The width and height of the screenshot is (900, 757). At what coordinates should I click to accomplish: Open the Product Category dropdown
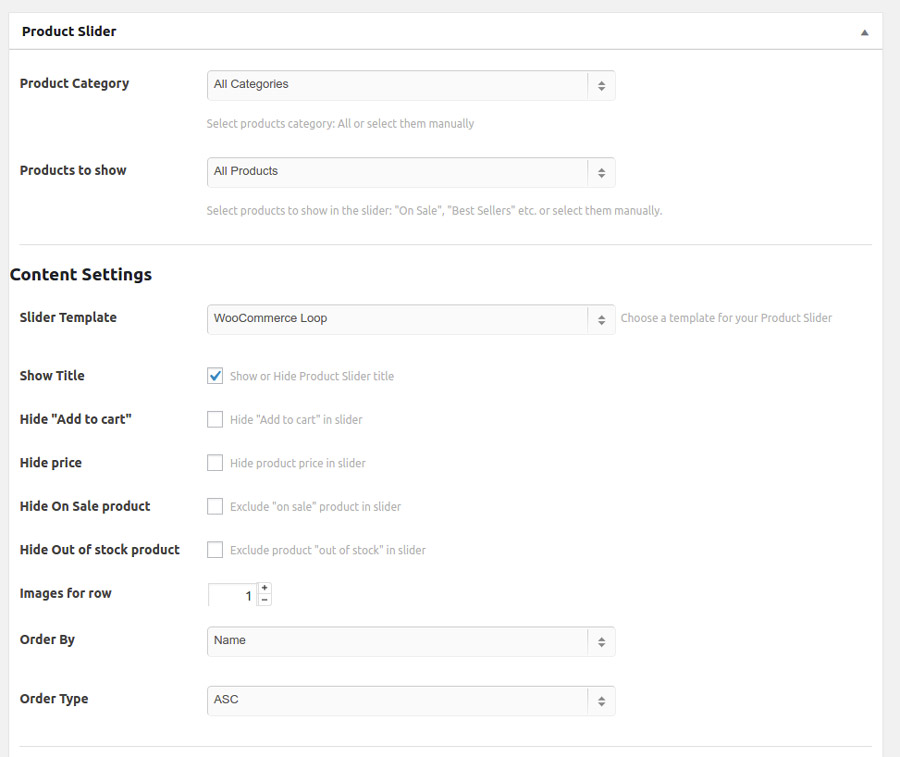[x=410, y=85]
